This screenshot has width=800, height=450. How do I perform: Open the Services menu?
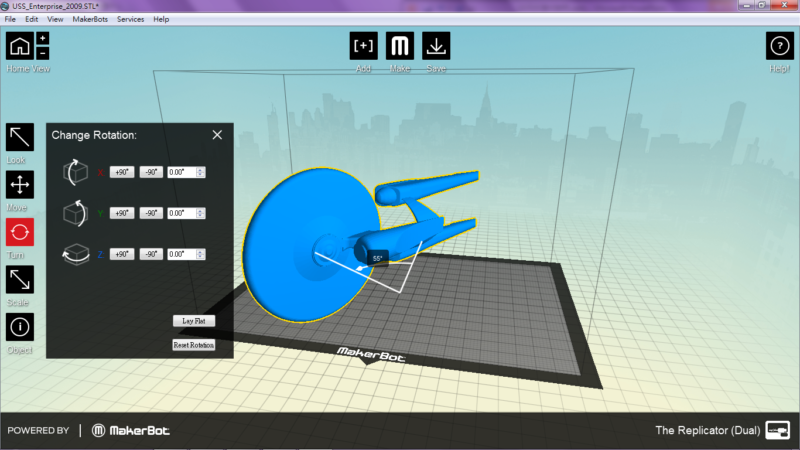tap(131, 19)
